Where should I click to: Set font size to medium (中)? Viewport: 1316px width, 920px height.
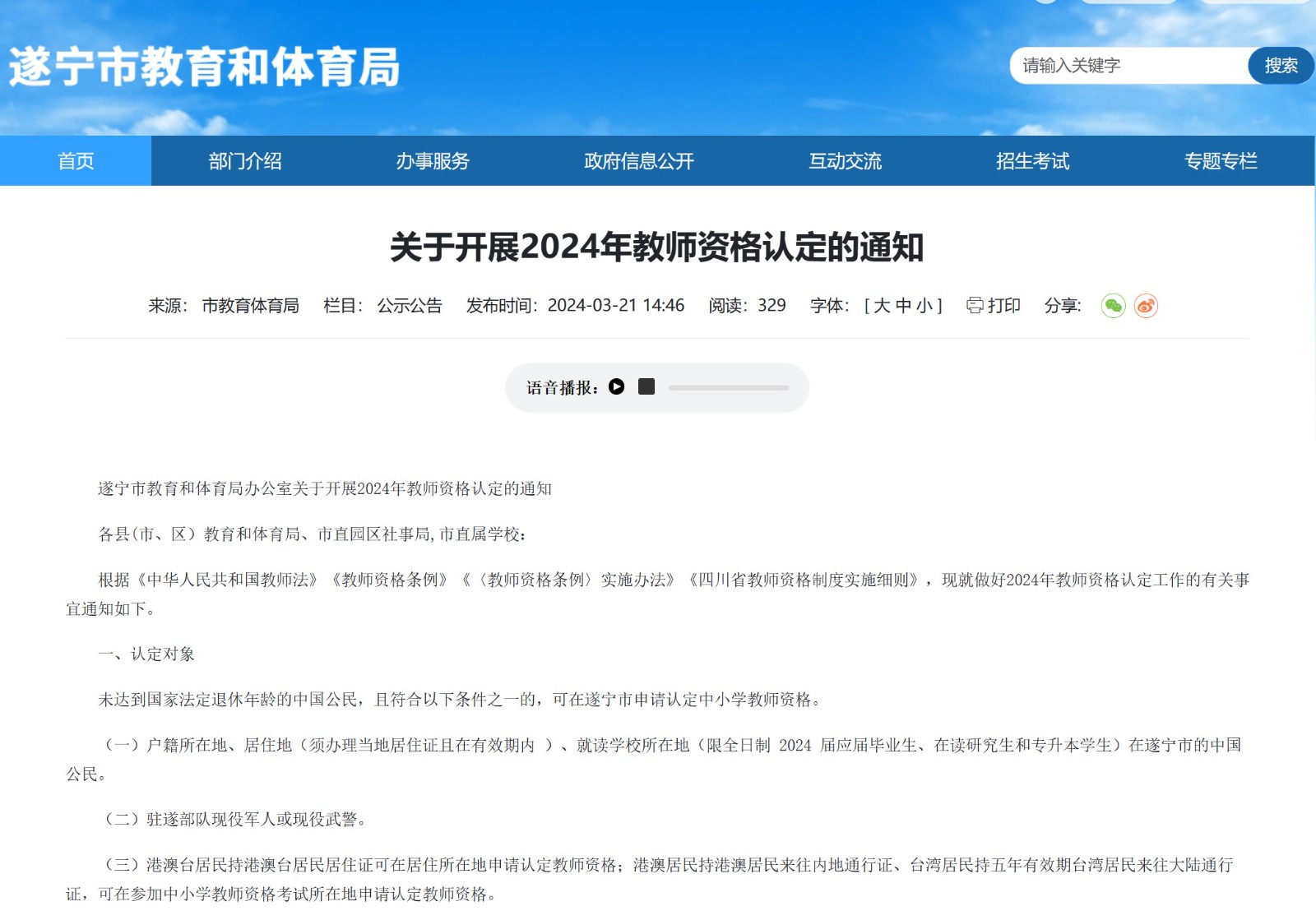903,306
